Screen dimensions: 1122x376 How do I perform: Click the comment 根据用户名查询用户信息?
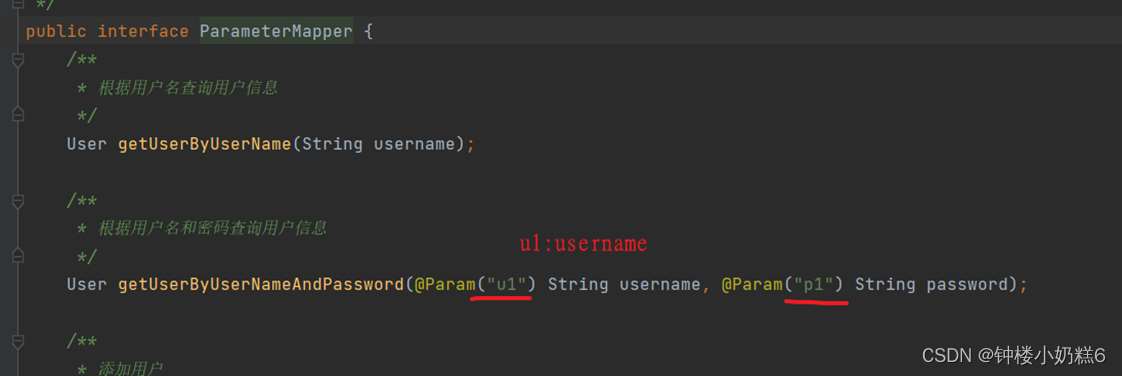(187, 88)
